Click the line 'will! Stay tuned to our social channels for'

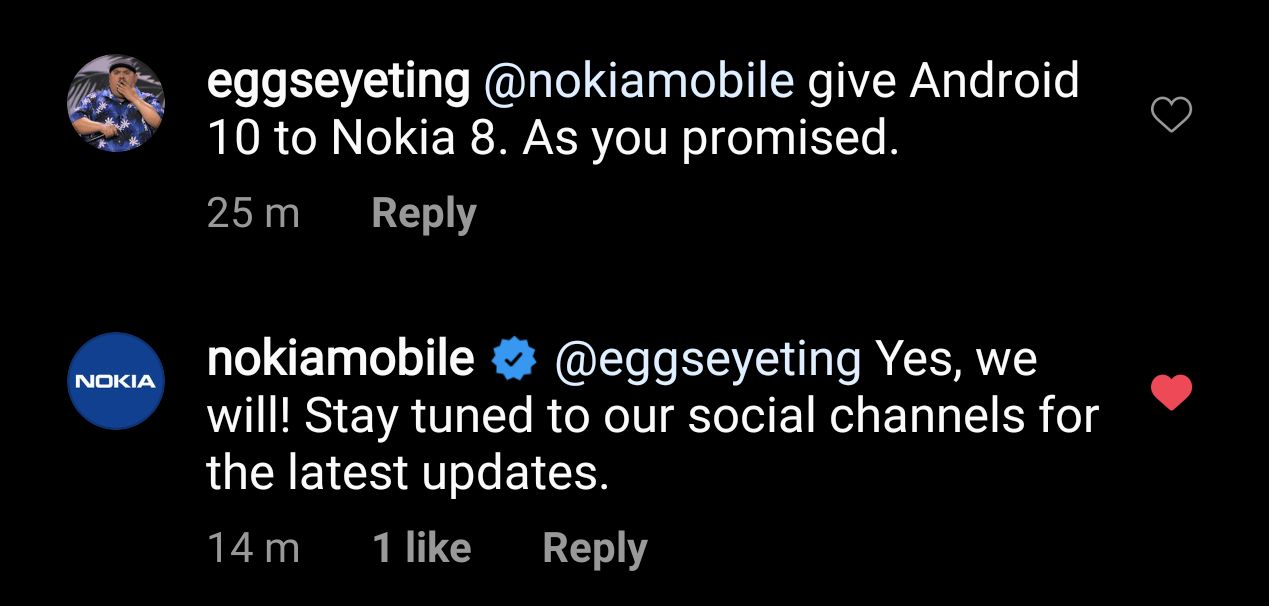tap(652, 417)
